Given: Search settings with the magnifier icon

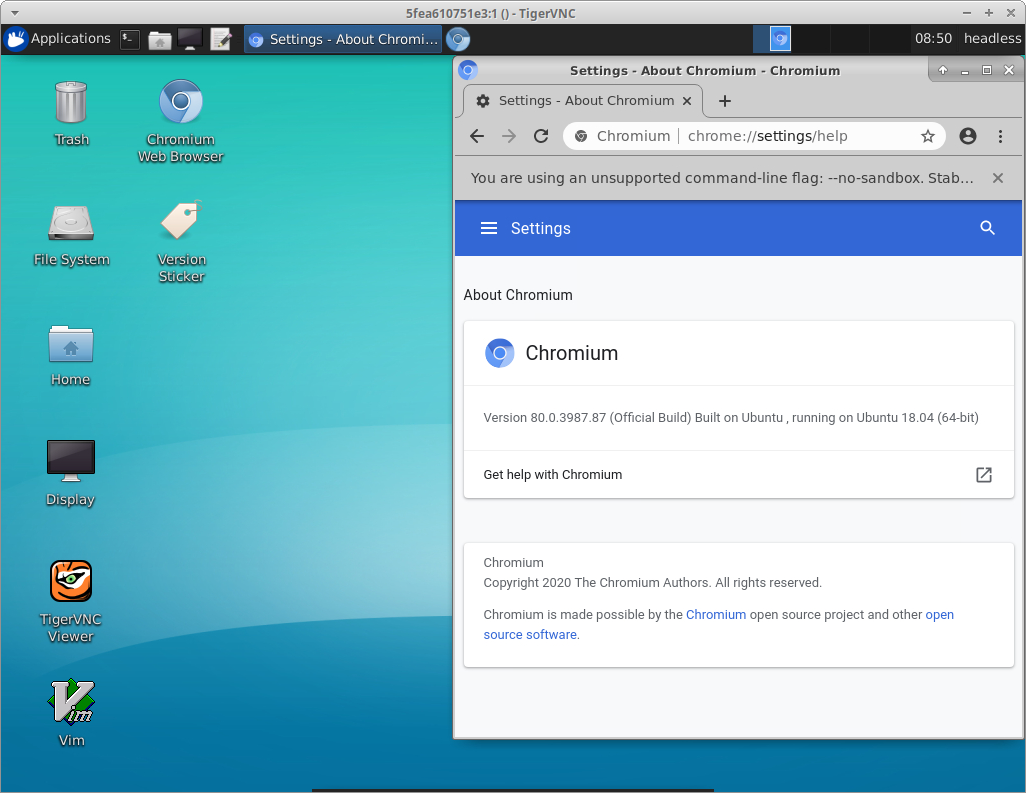Looking at the screenshot, I should pos(987,228).
